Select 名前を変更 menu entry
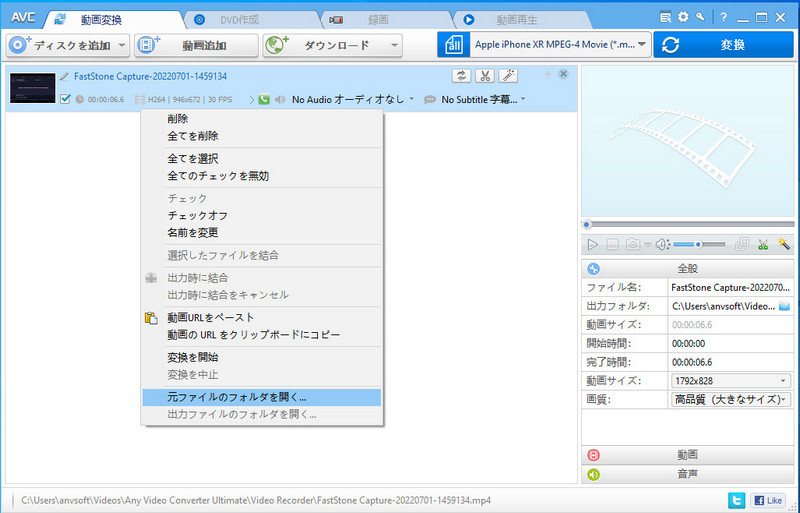 tap(262, 233)
